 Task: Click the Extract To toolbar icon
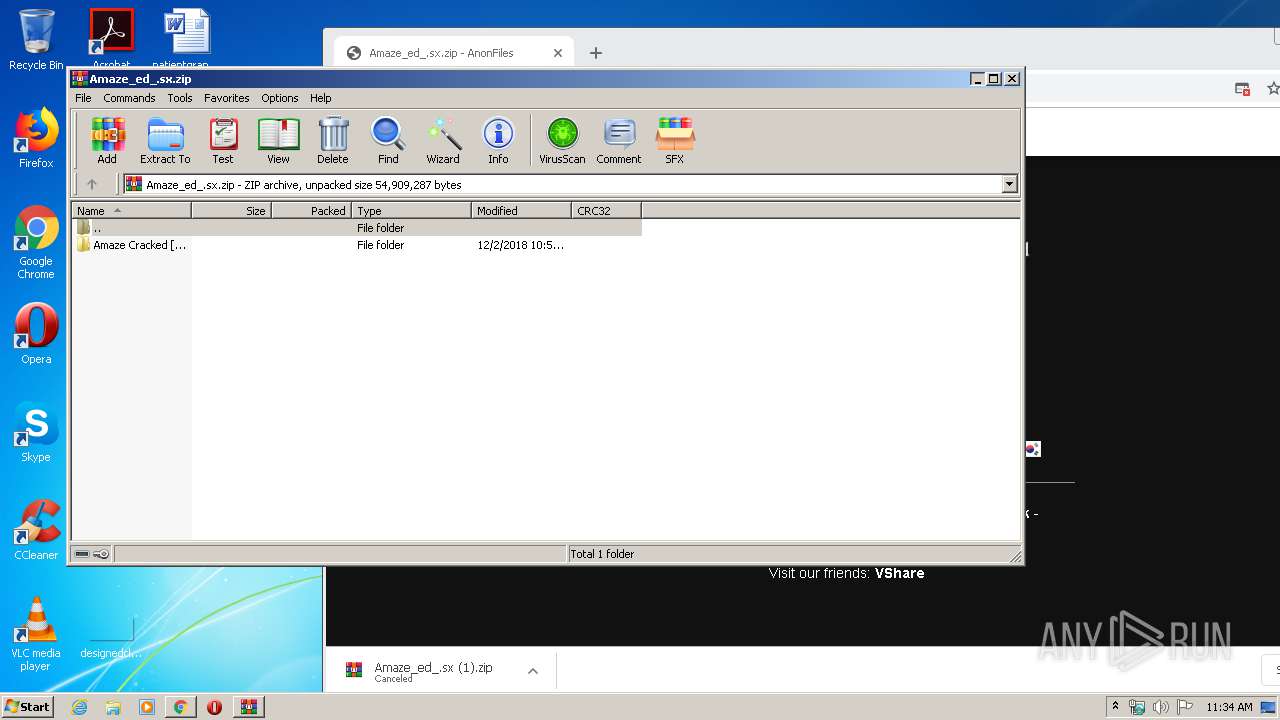tap(165, 140)
